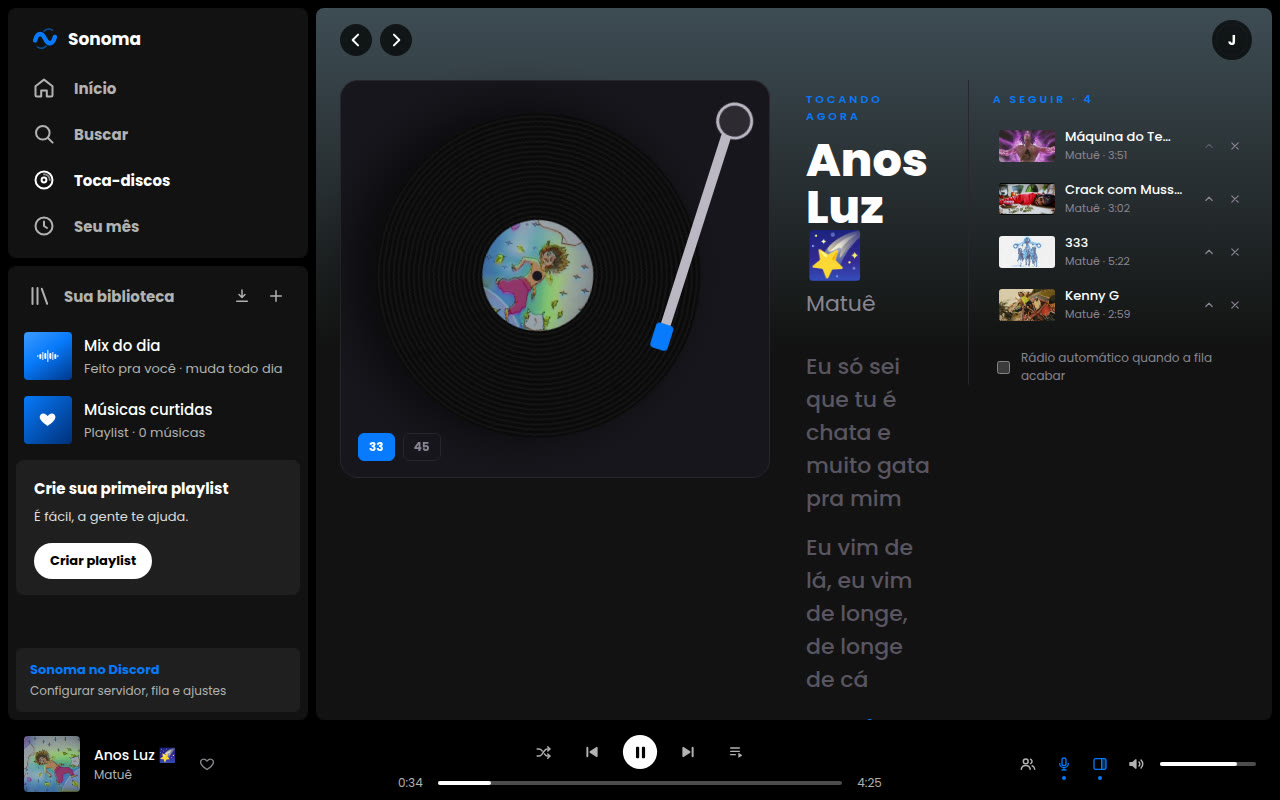
Task: Like Anos Luz with the heart icon
Action: point(207,764)
